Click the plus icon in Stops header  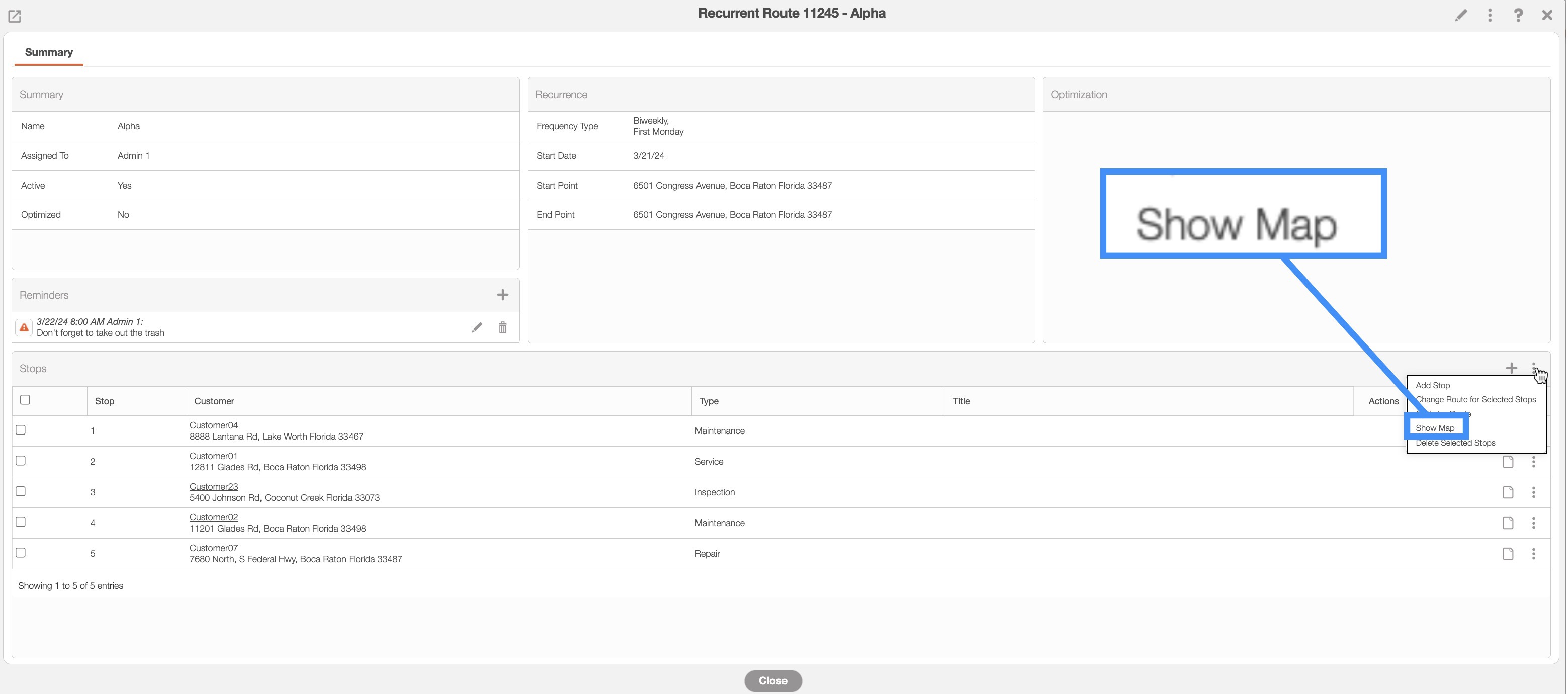1511,368
